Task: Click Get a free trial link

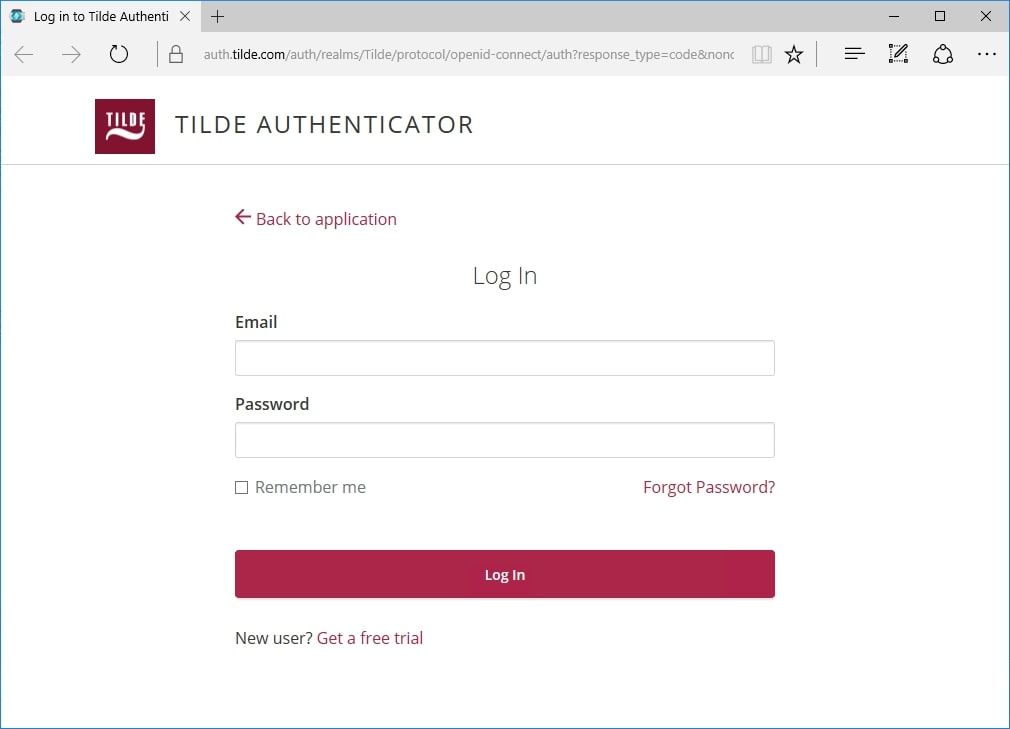Action: pos(370,638)
